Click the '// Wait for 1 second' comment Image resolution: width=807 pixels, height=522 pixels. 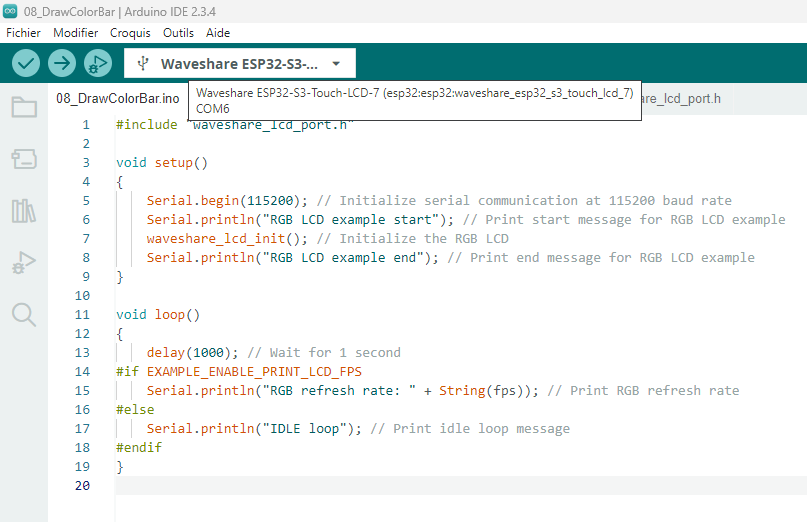click(x=324, y=353)
